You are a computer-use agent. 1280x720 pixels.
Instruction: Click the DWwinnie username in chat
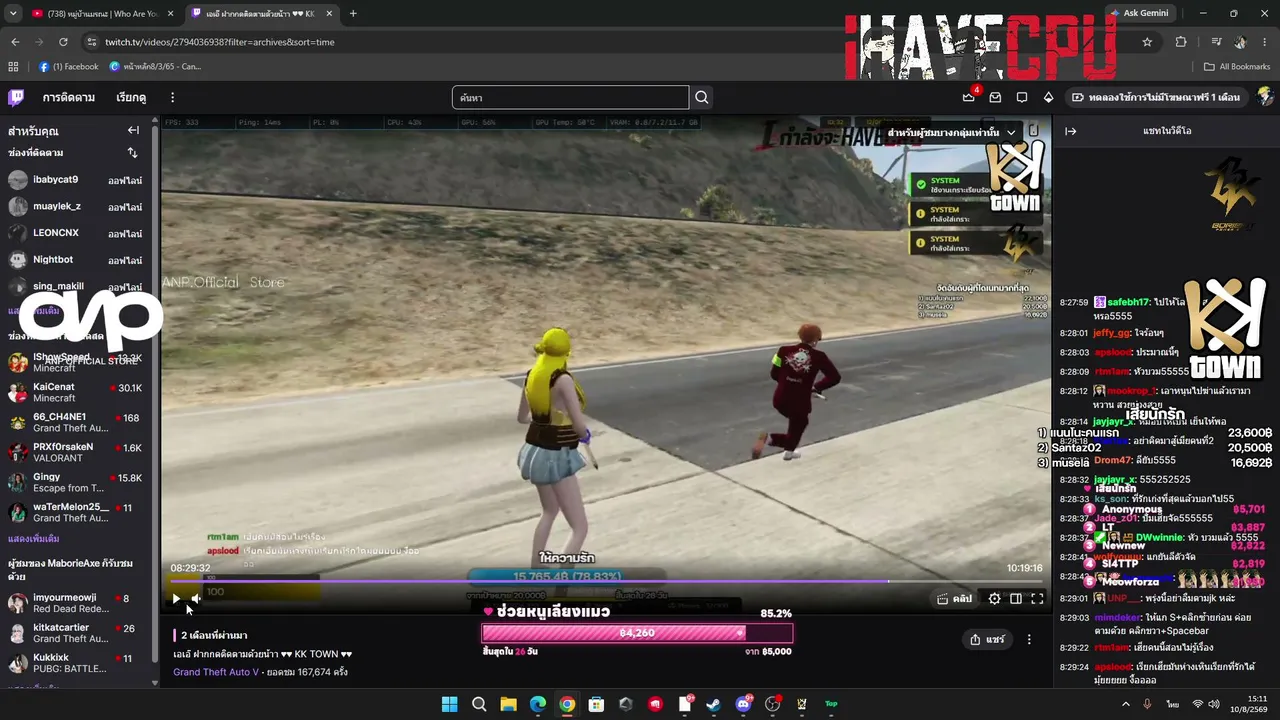pos(1157,538)
